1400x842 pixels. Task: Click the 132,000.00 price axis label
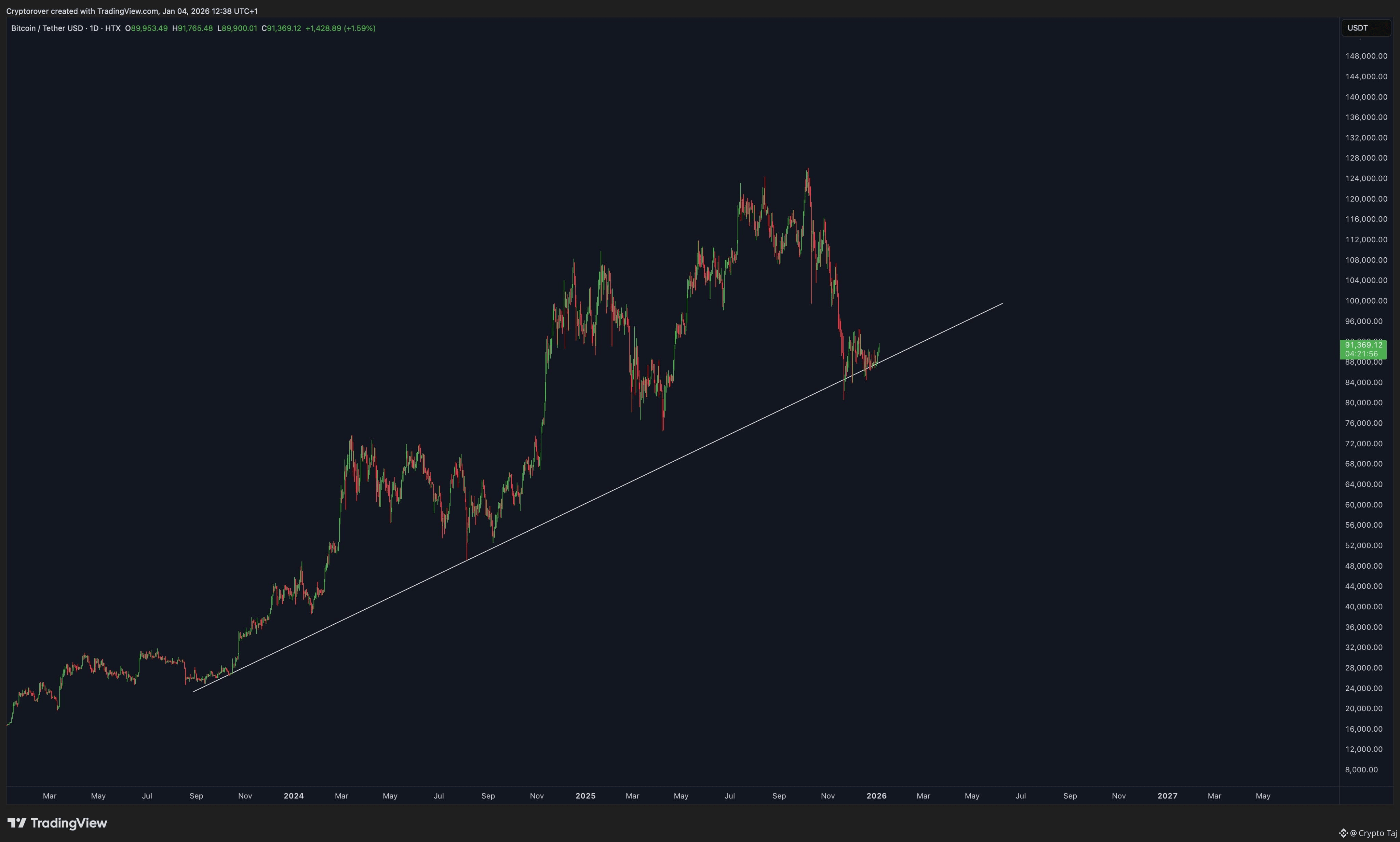[1366, 138]
